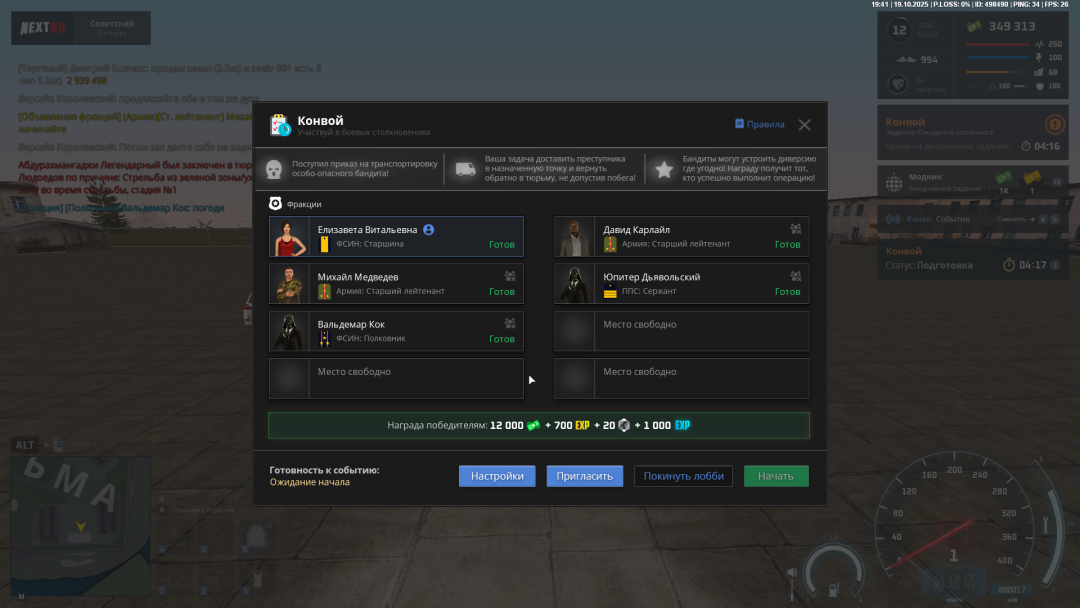Click the bandit mask icon

coord(274,169)
